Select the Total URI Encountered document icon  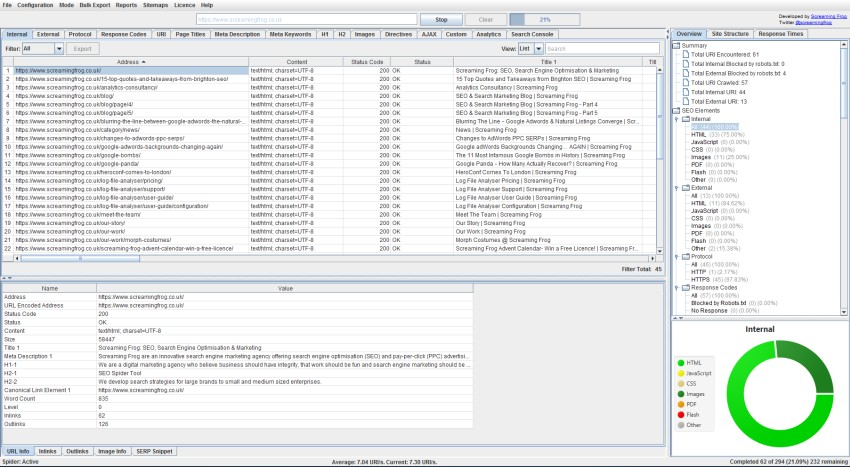(686, 55)
